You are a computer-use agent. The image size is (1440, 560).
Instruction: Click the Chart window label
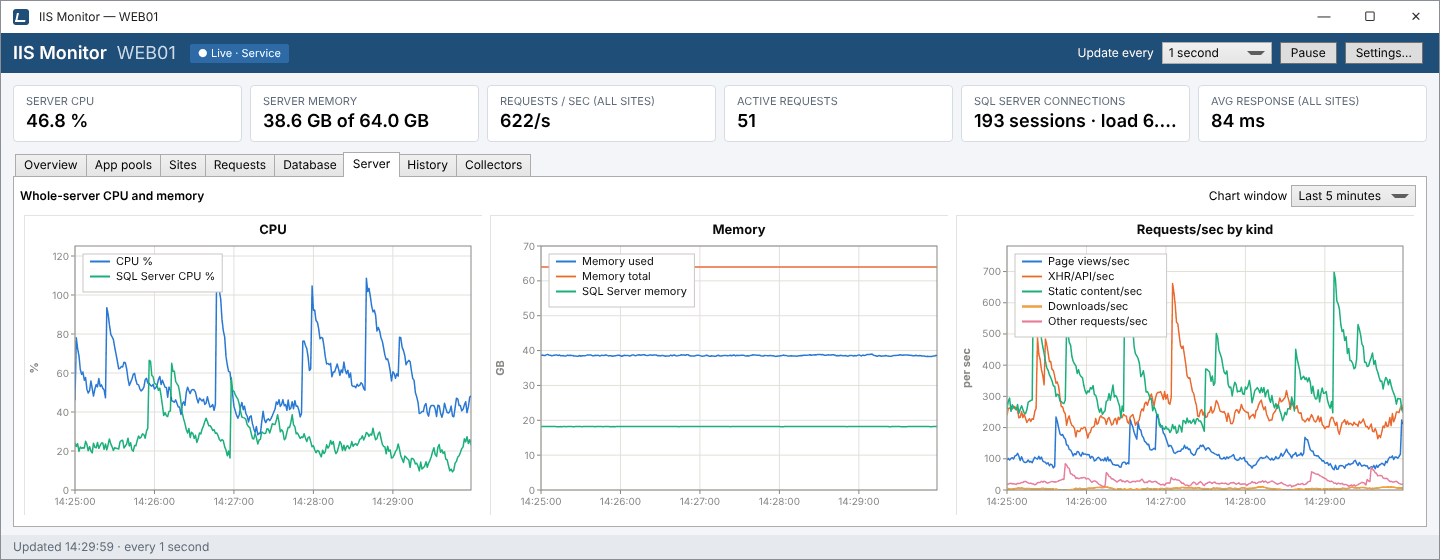[1246, 196]
